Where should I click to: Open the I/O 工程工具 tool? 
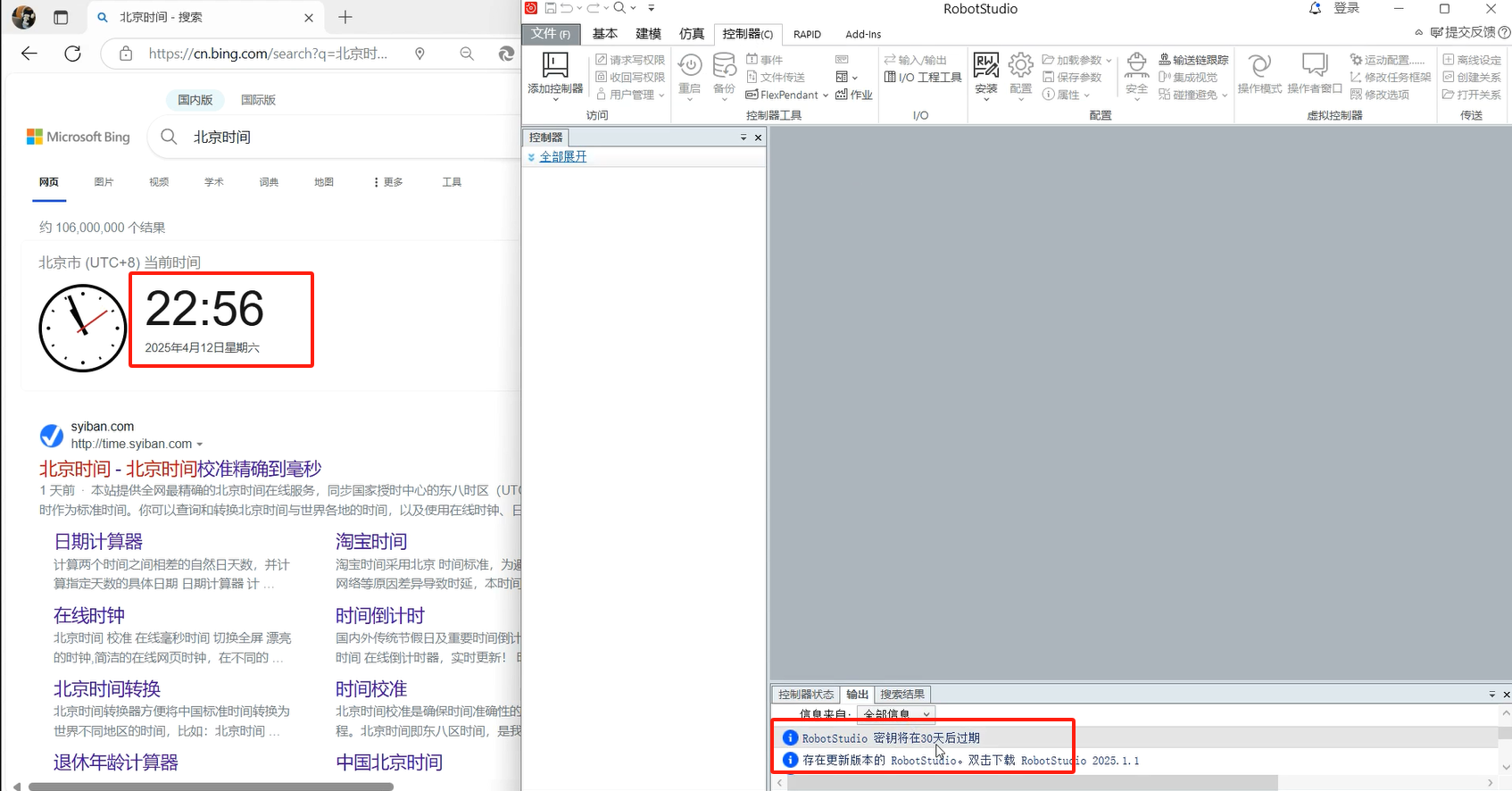pyautogui.click(x=923, y=78)
